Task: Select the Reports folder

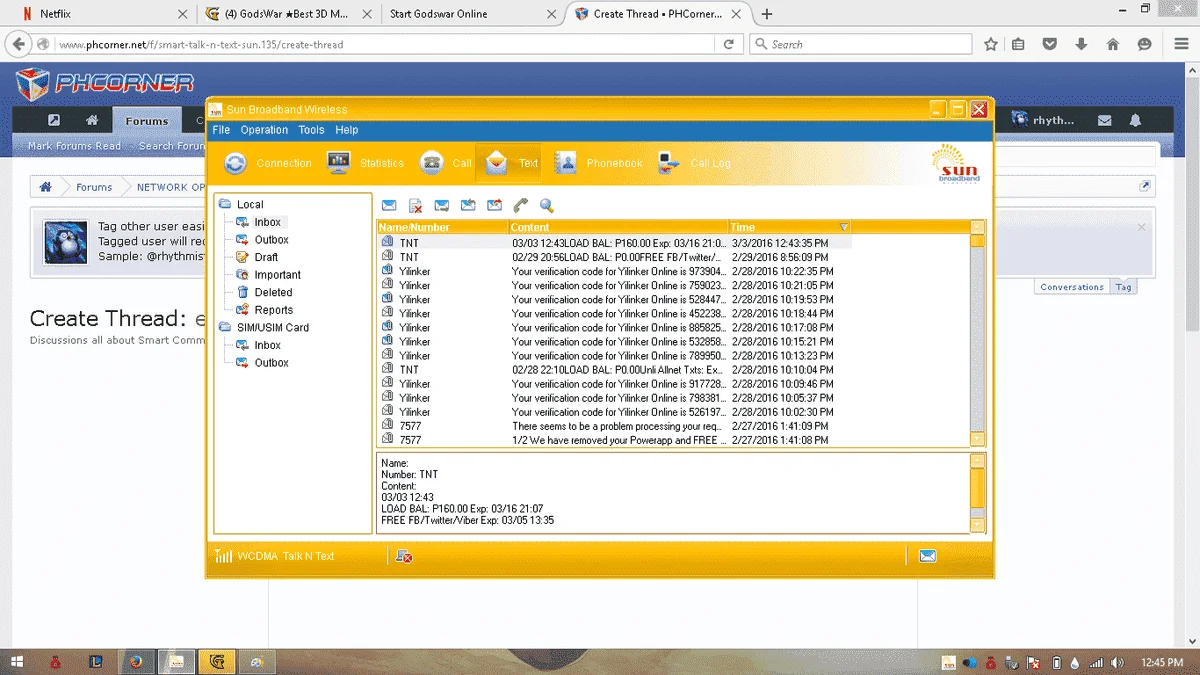Action: tap(273, 310)
